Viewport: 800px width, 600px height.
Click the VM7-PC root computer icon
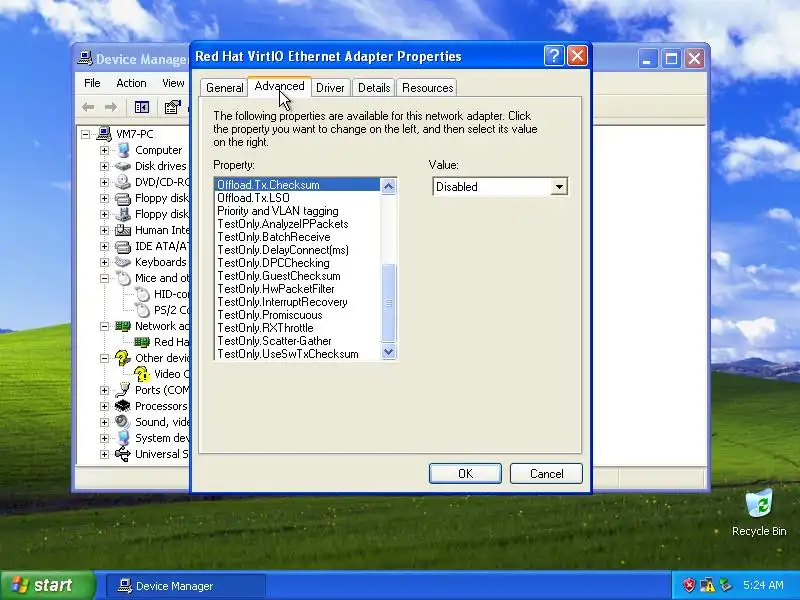pos(104,134)
